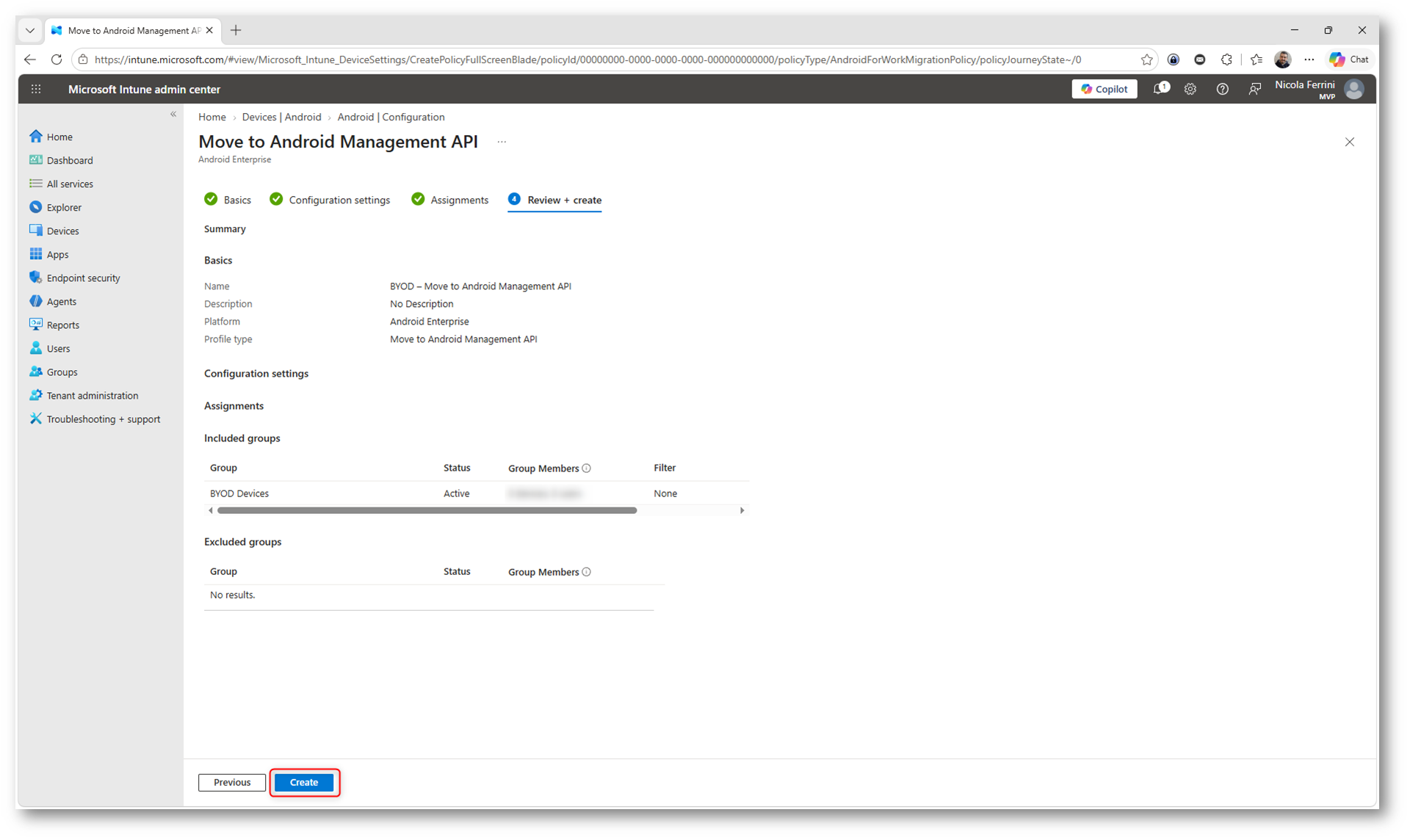The height and width of the screenshot is (840, 1410).
Task: Select the Review + create step tab
Action: tap(554, 200)
